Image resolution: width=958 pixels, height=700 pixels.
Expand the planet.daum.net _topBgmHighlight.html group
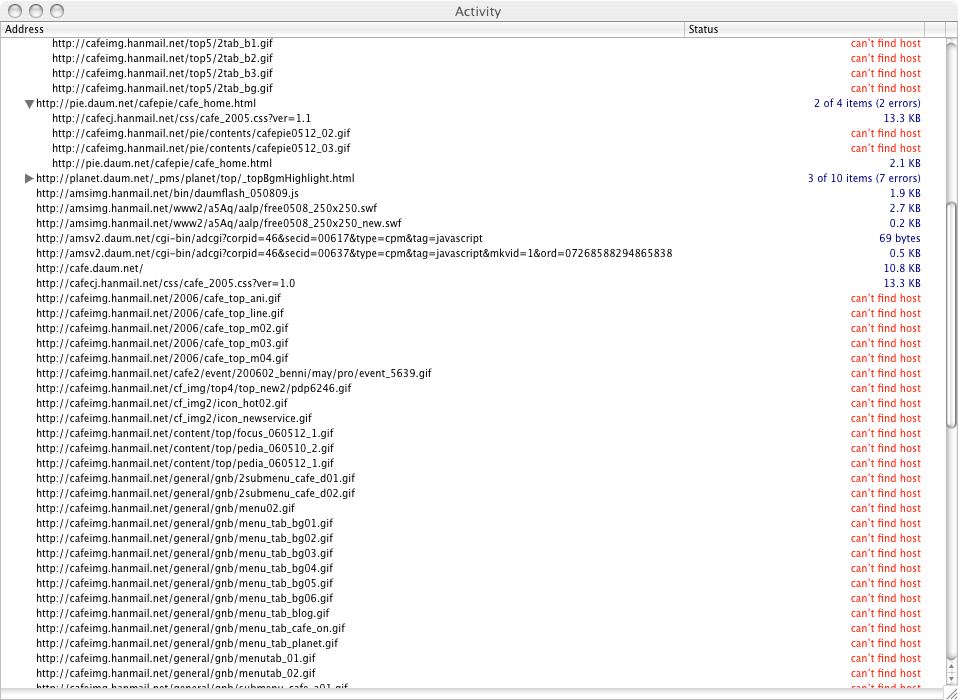tap(29, 178)
